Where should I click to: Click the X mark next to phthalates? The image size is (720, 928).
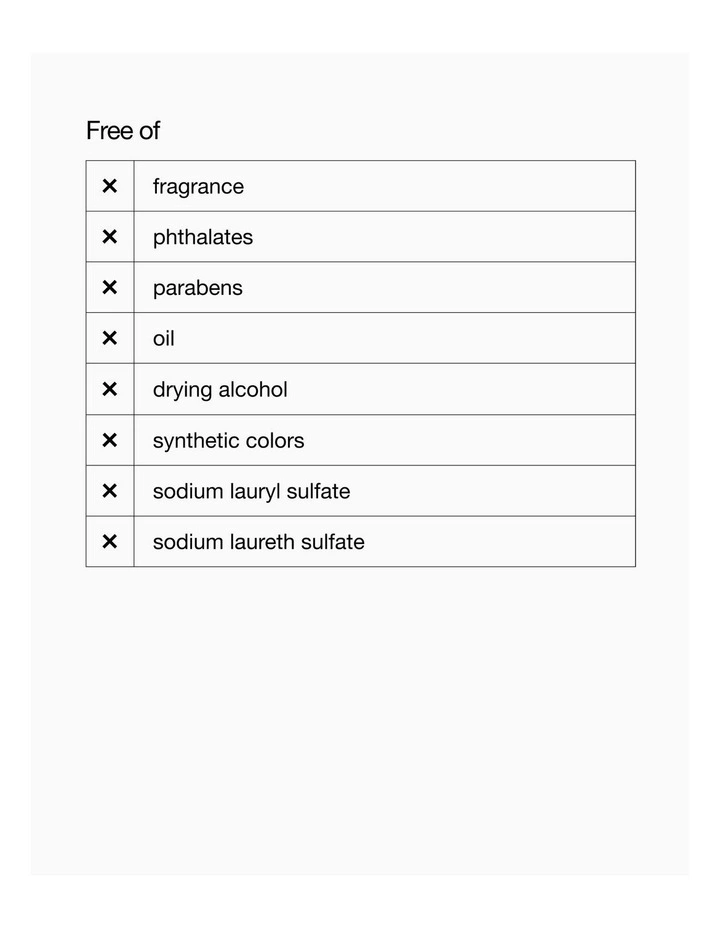[x=109, y=237]
